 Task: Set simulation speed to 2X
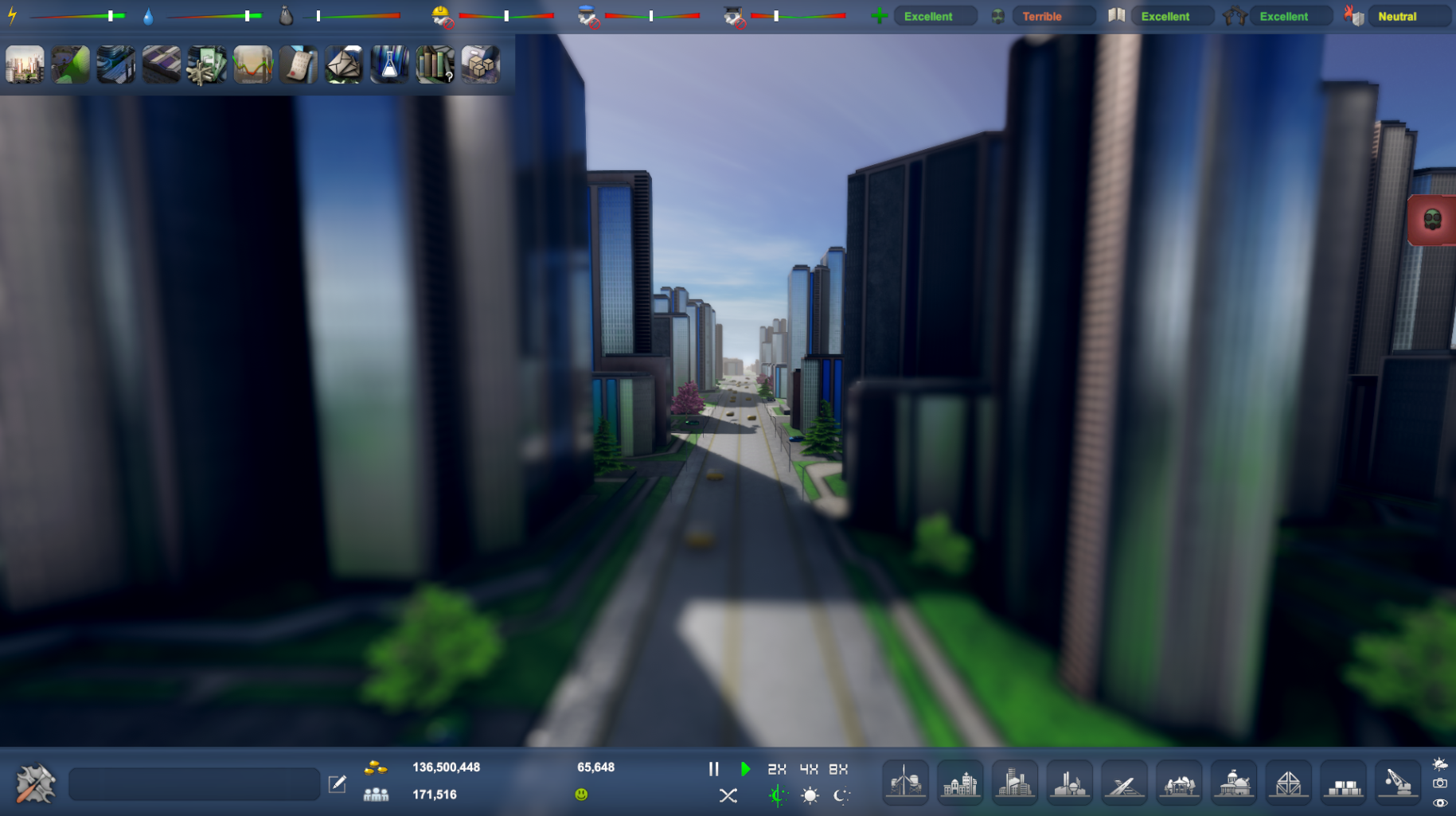777,769
